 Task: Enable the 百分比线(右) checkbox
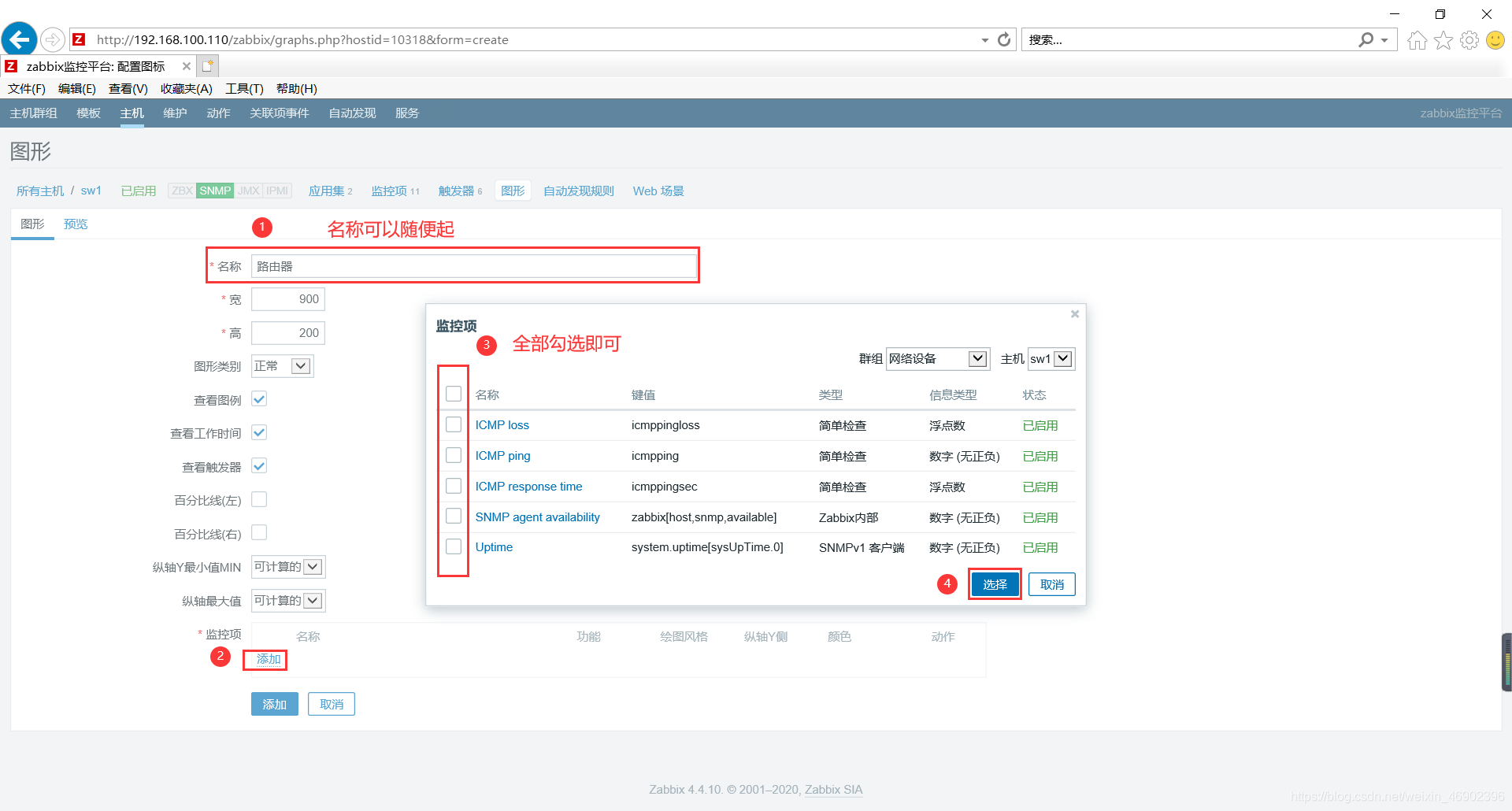(x=259, y=533)
